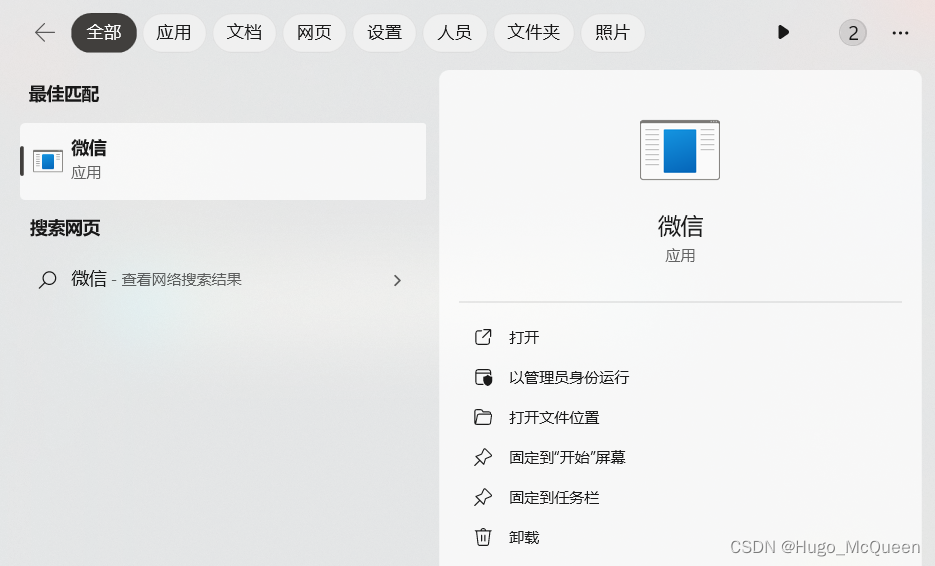Switch to the 应用 filter tab
This screenshot has width=935, height=566.
point(174,33)
